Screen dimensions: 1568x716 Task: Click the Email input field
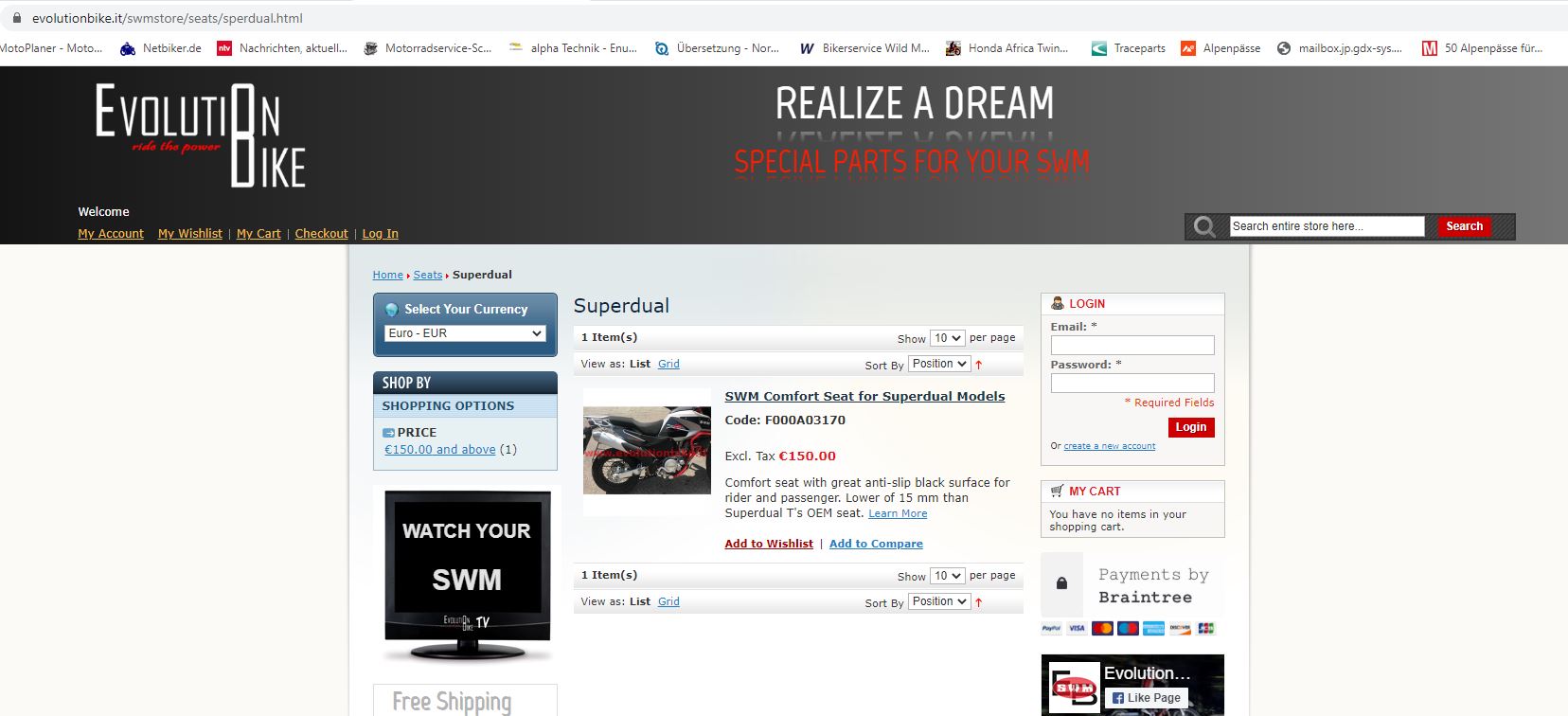point(1131,346)
